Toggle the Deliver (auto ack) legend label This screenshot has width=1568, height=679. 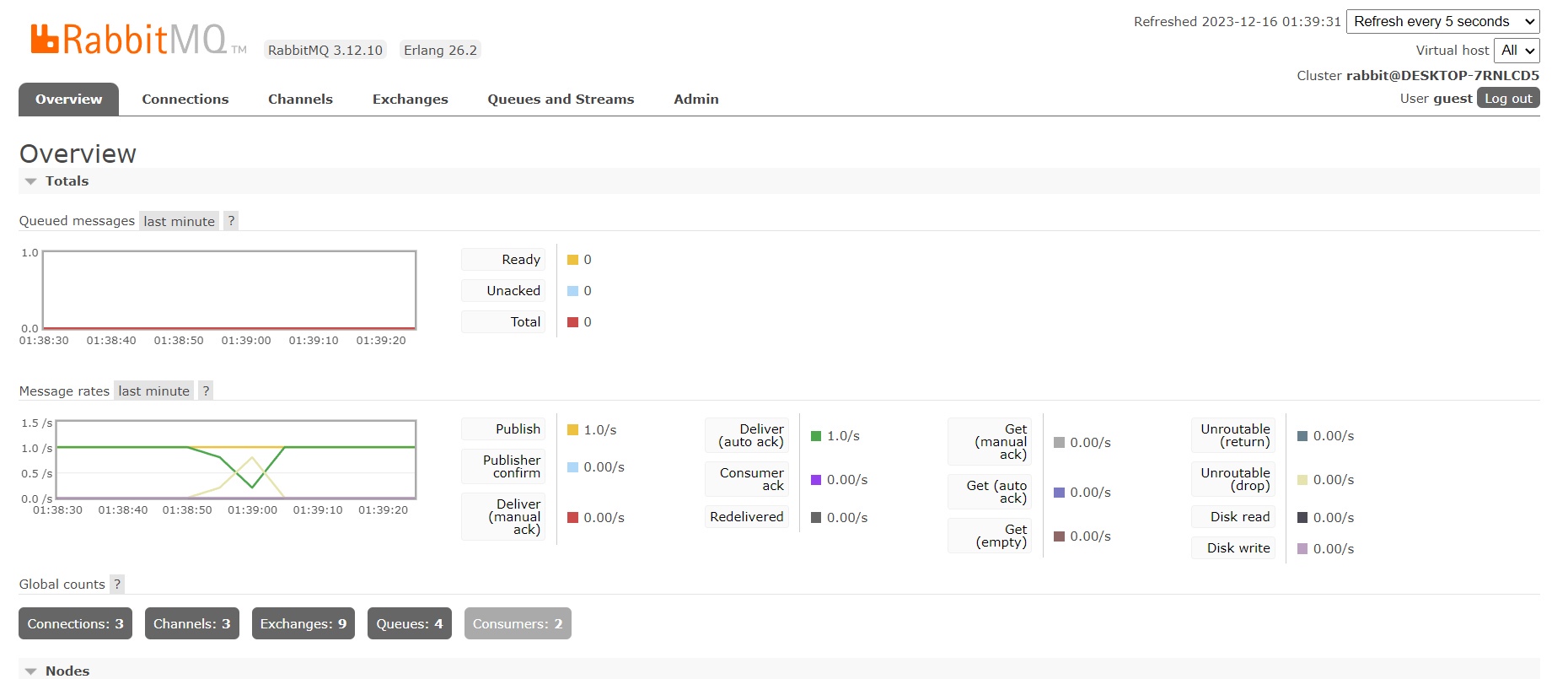(750, 435)
